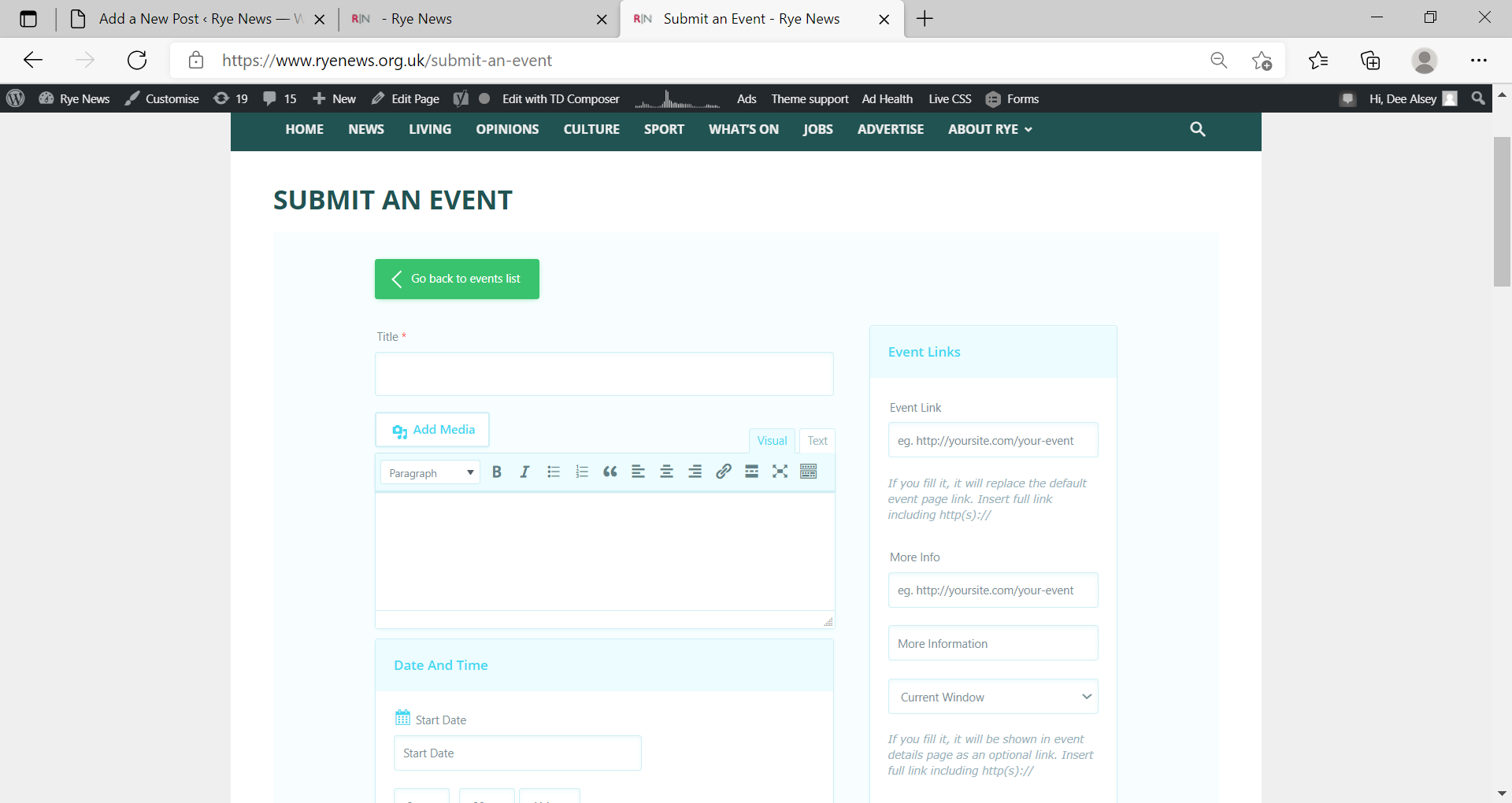Focus the Start Date field
The image size is (1512, 803).
[517, 753]
